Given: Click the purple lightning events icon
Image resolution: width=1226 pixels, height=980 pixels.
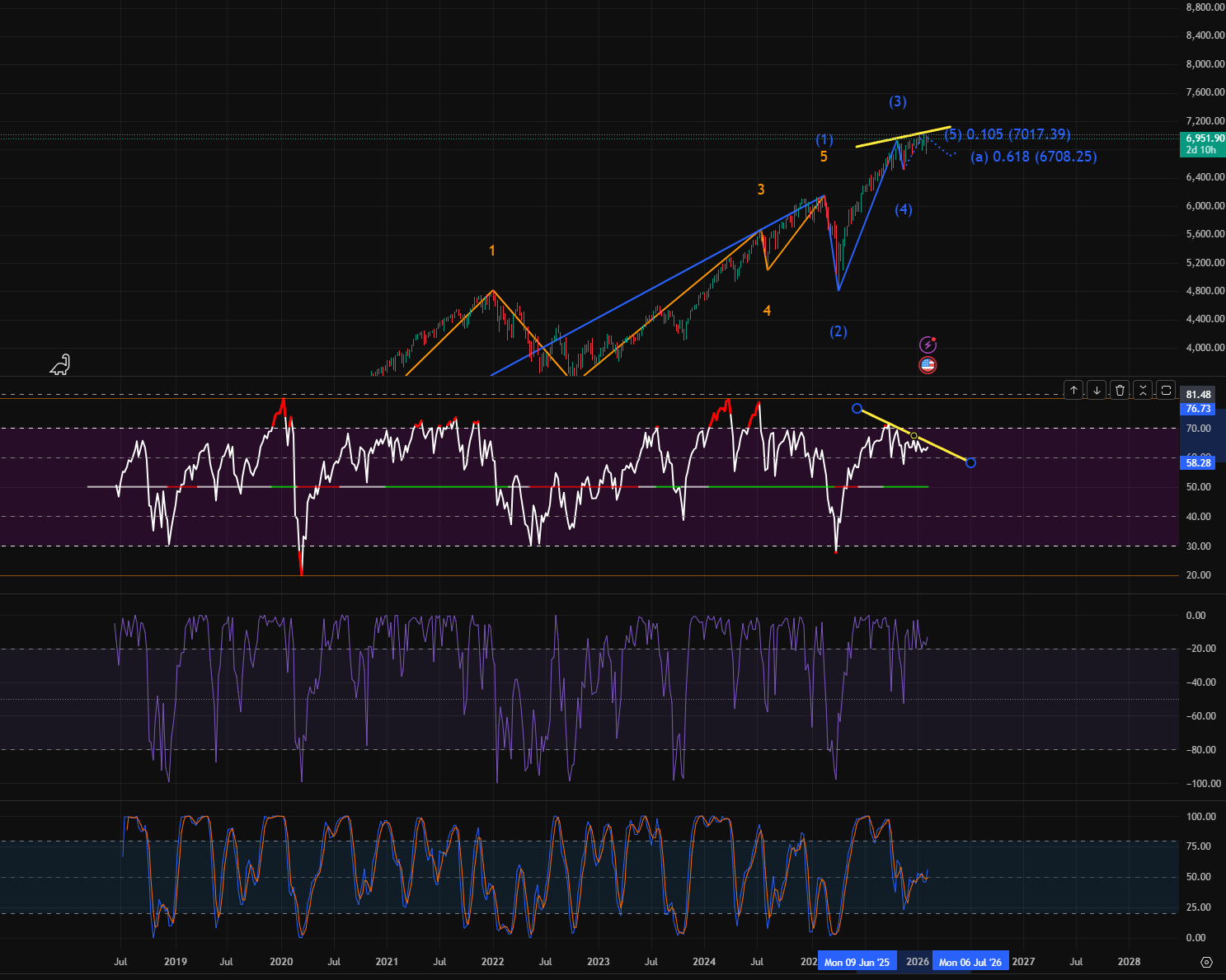Looking at the screenshot, I should coord(928,345).
